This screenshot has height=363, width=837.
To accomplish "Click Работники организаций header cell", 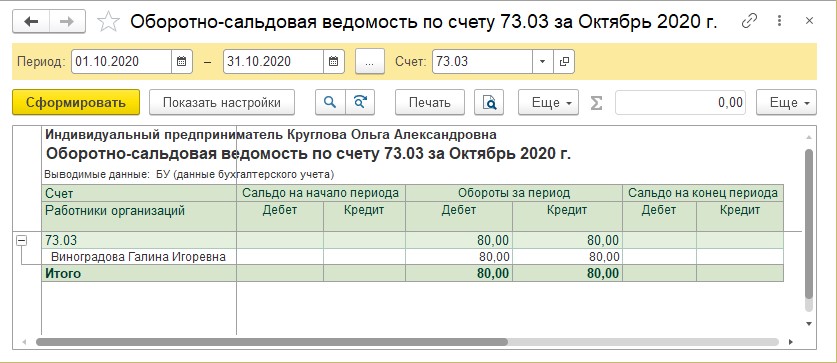I will 139,216.
